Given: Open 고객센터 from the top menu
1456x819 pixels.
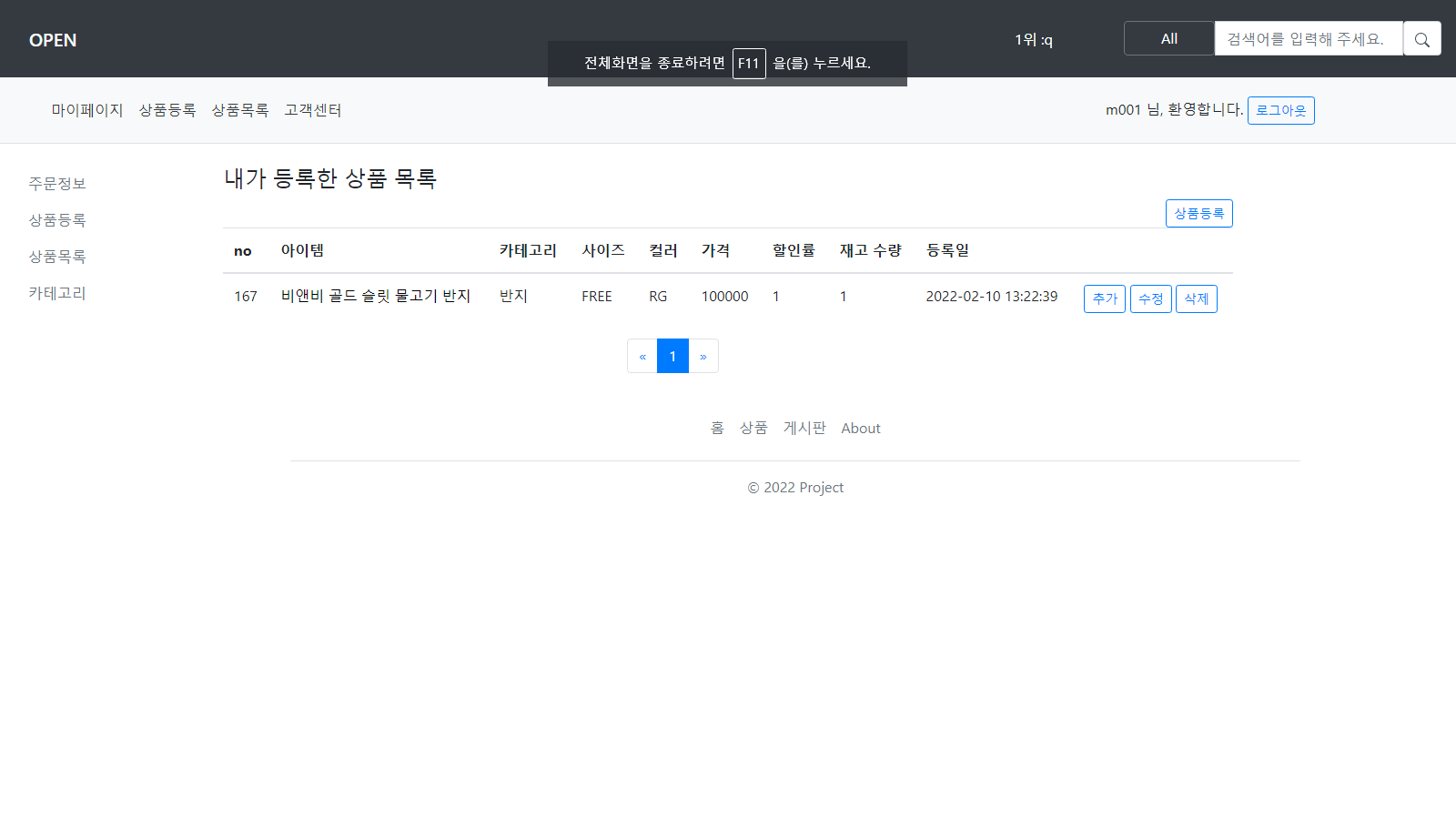Looking at the screenshot, I should [x=312, y=110].
